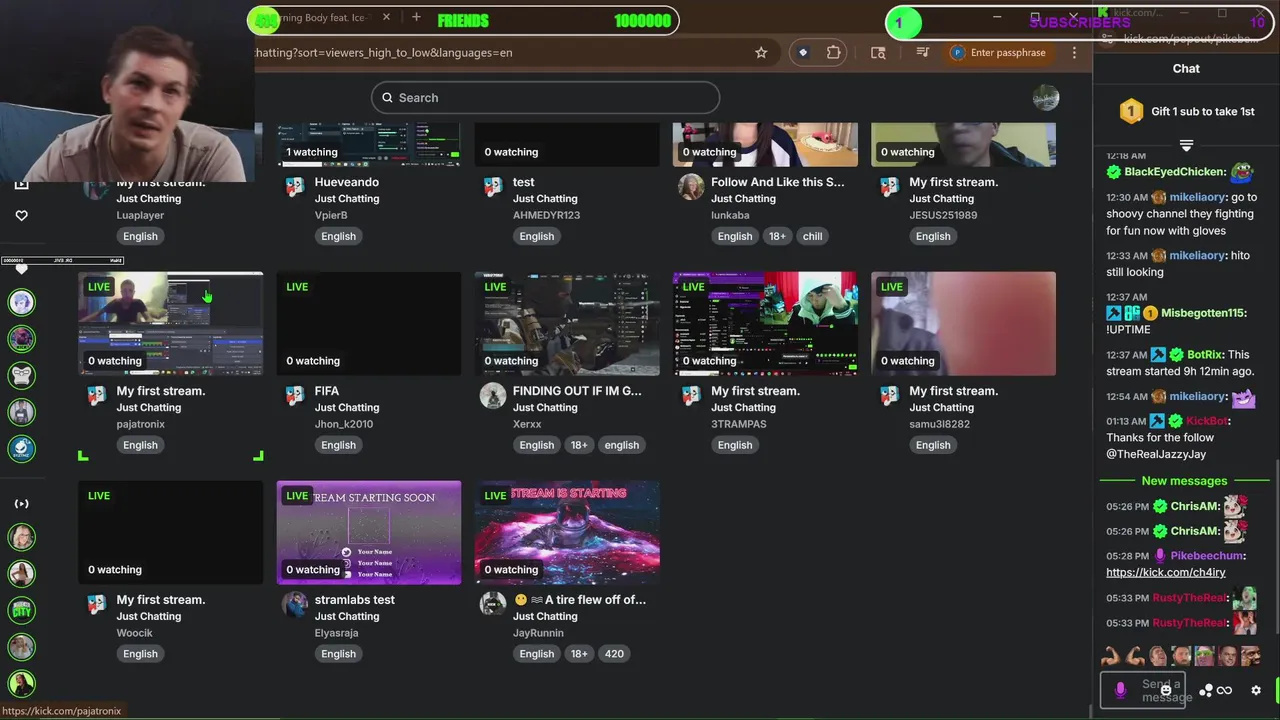Select the lowercase 'english' tag on Xerxx's stream
The height and width of the screenshot is (720, 1280).
coord(621,445)
